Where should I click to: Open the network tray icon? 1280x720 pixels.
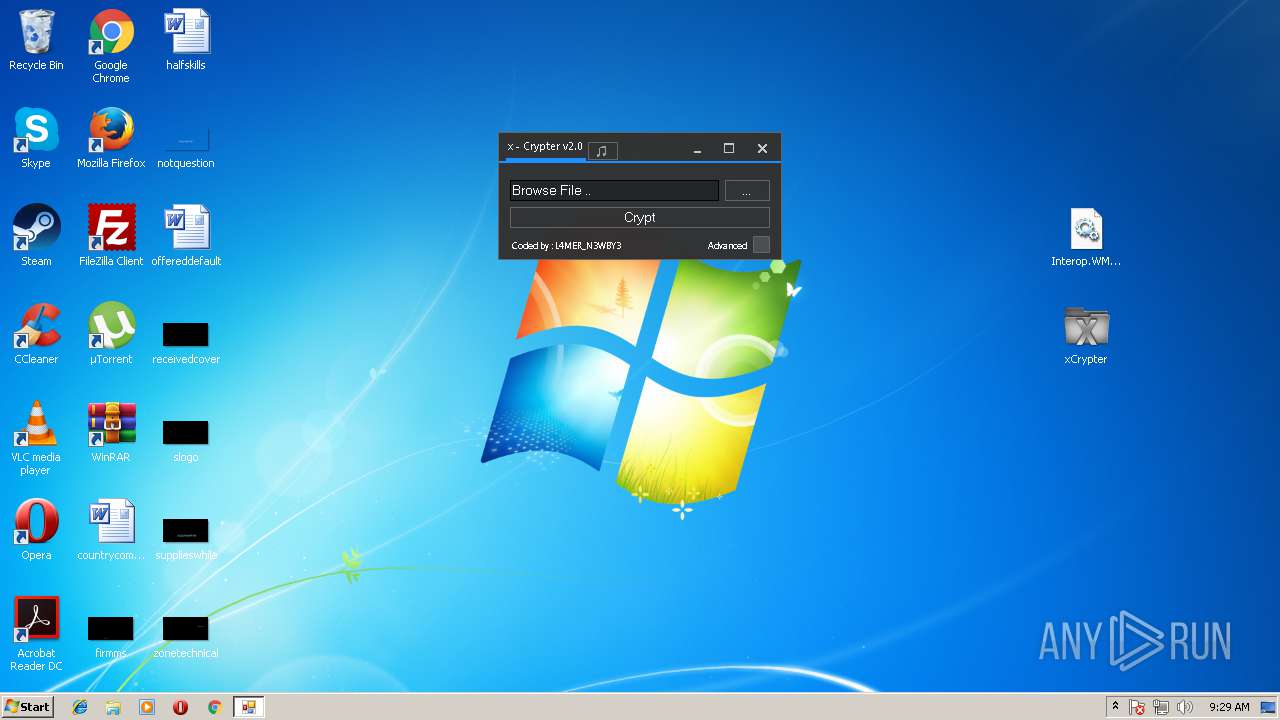click(x=1161, y=707)
